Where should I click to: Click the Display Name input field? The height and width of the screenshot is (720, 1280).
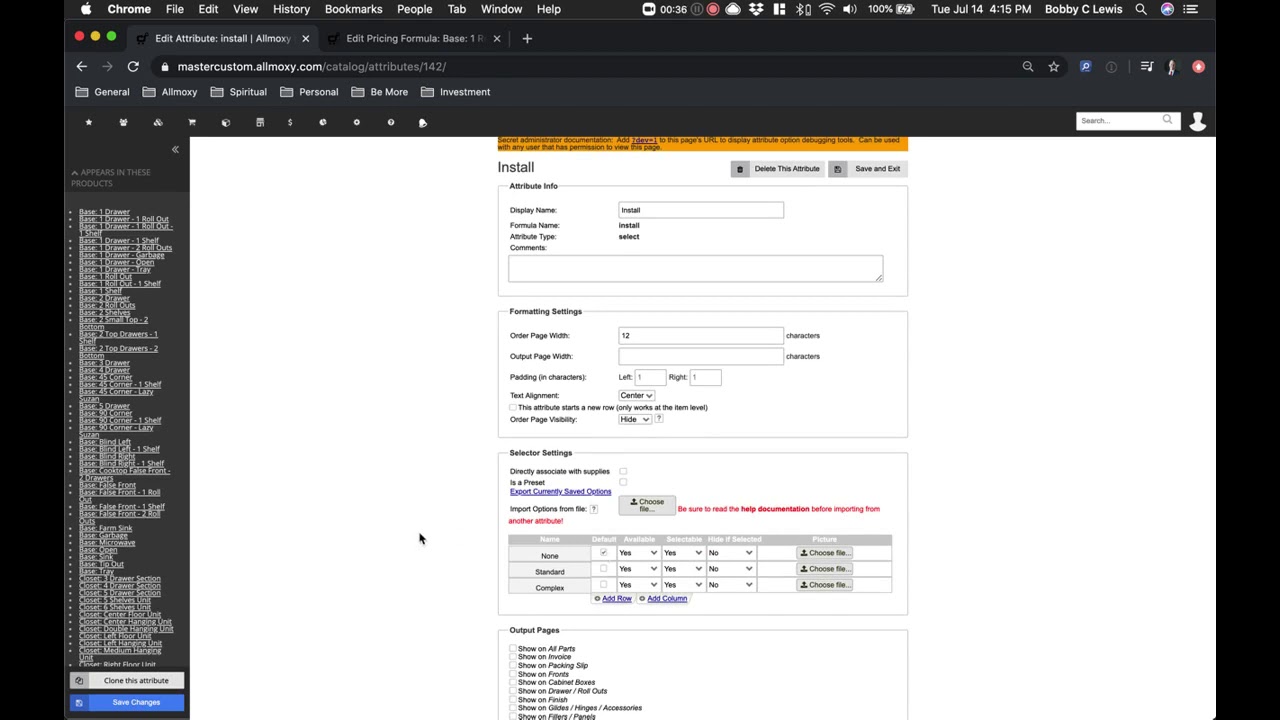point(700,210)
